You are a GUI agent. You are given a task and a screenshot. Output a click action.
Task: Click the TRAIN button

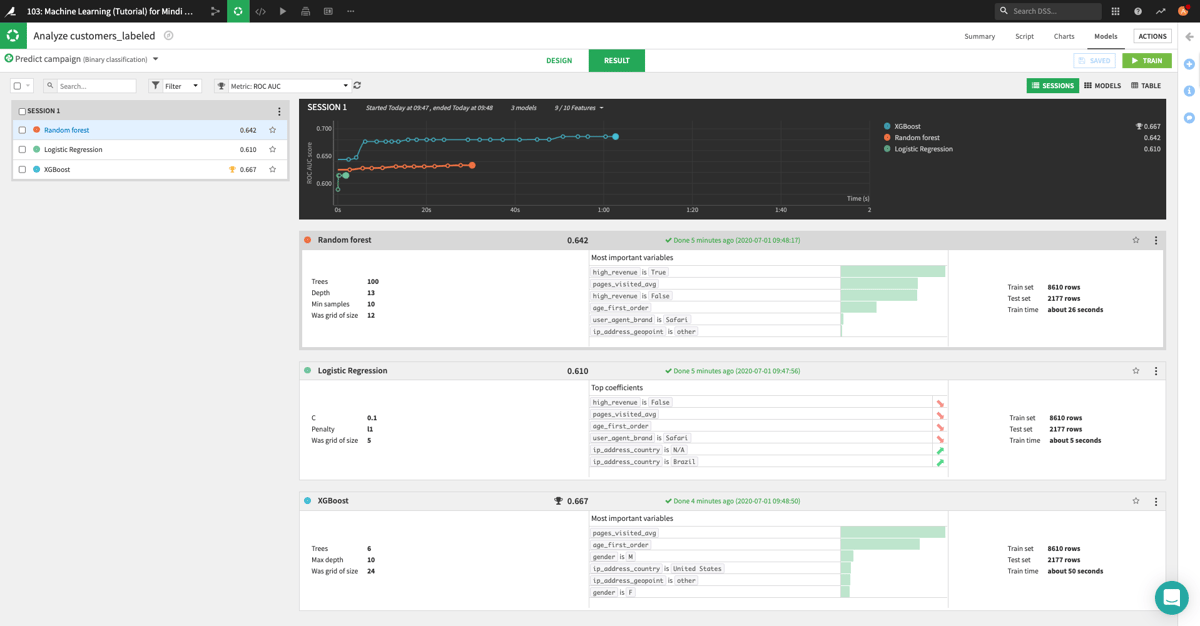point(1148,60)
